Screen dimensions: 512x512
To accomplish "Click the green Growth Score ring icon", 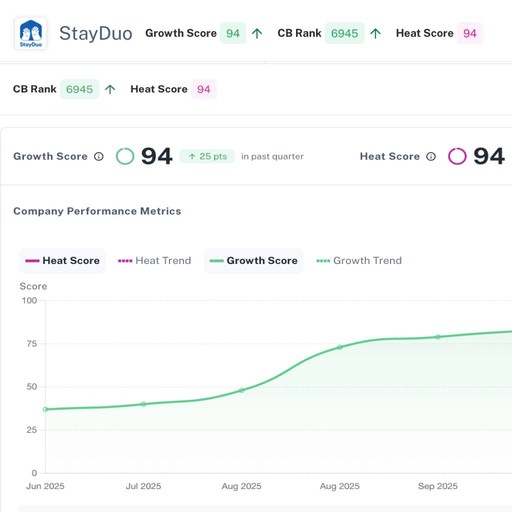I will (125, 156).
